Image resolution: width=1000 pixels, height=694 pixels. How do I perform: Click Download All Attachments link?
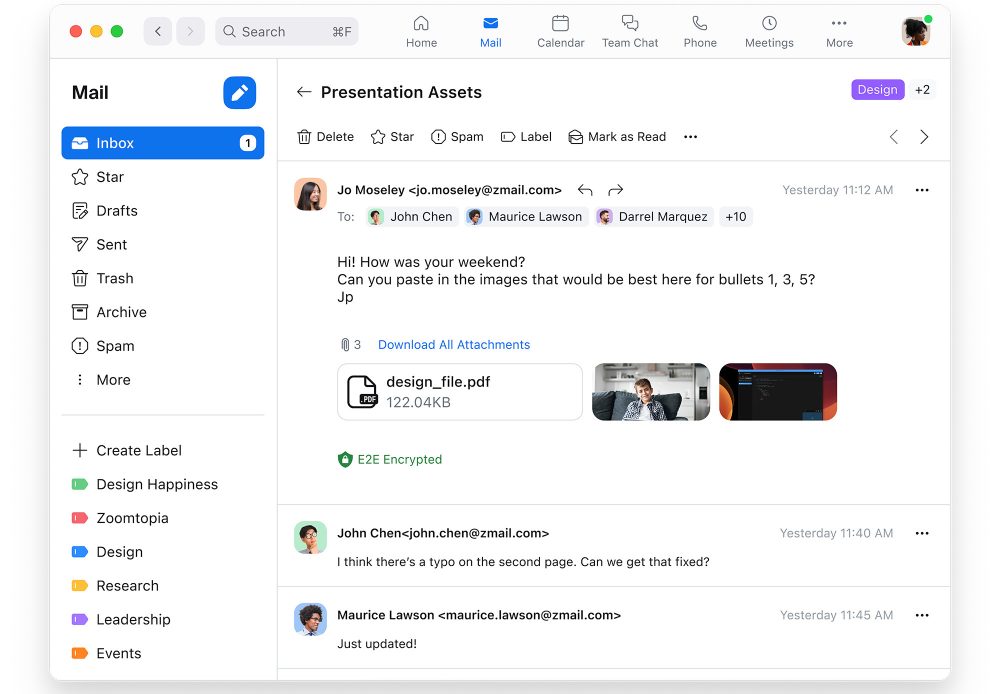454,345
